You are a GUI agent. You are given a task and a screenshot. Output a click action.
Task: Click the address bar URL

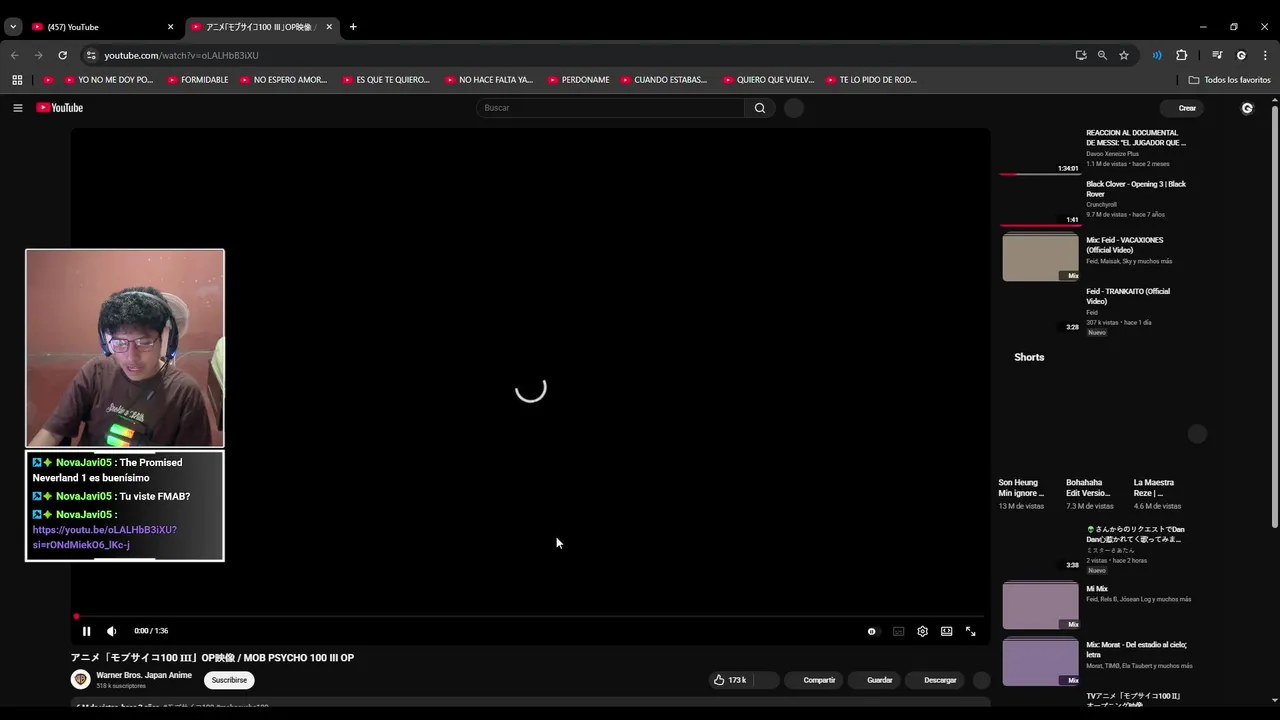181,55
